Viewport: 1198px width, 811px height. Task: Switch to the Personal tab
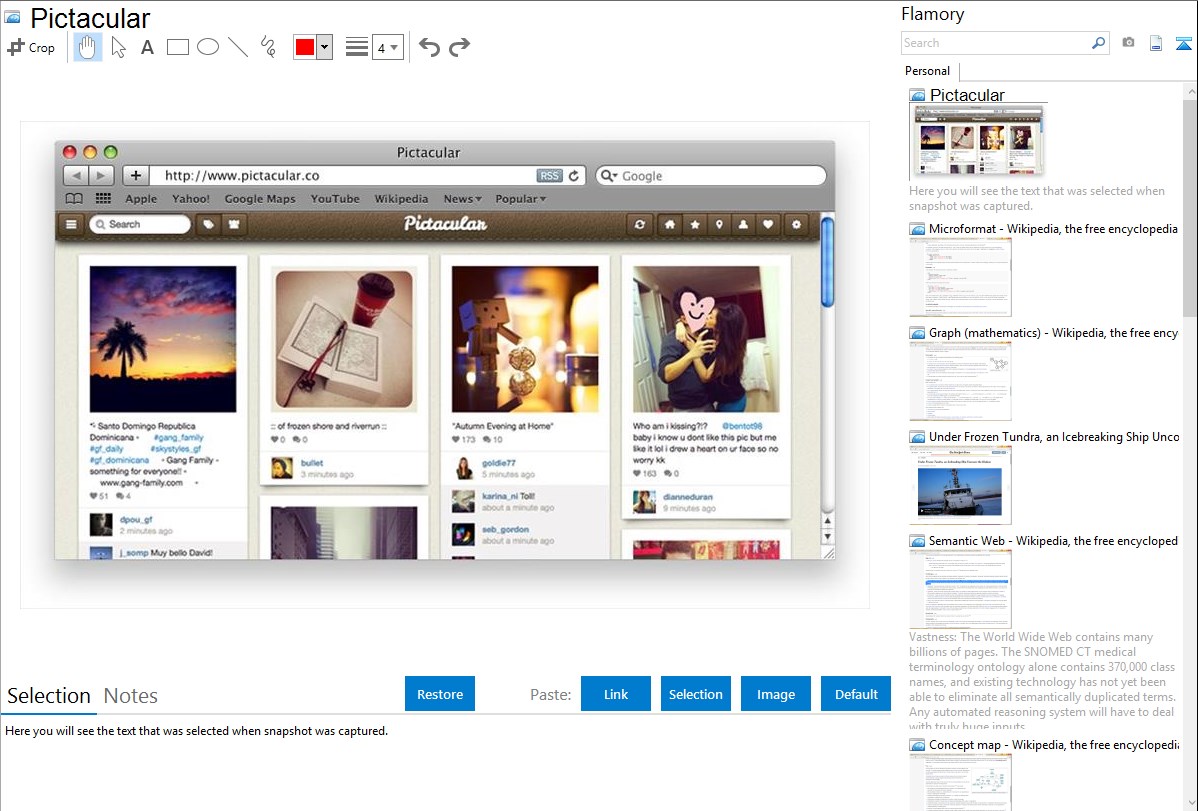(x=928, y=71)
